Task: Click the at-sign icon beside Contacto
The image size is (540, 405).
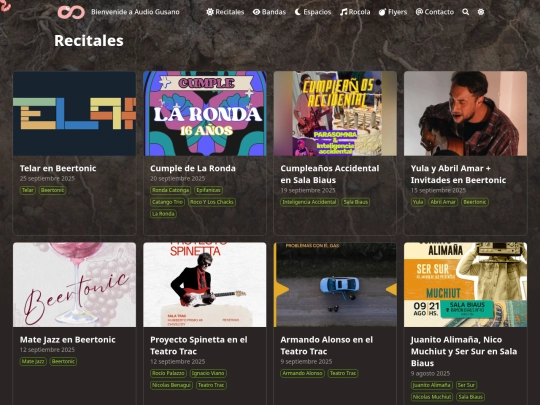Action: (419, 12)
